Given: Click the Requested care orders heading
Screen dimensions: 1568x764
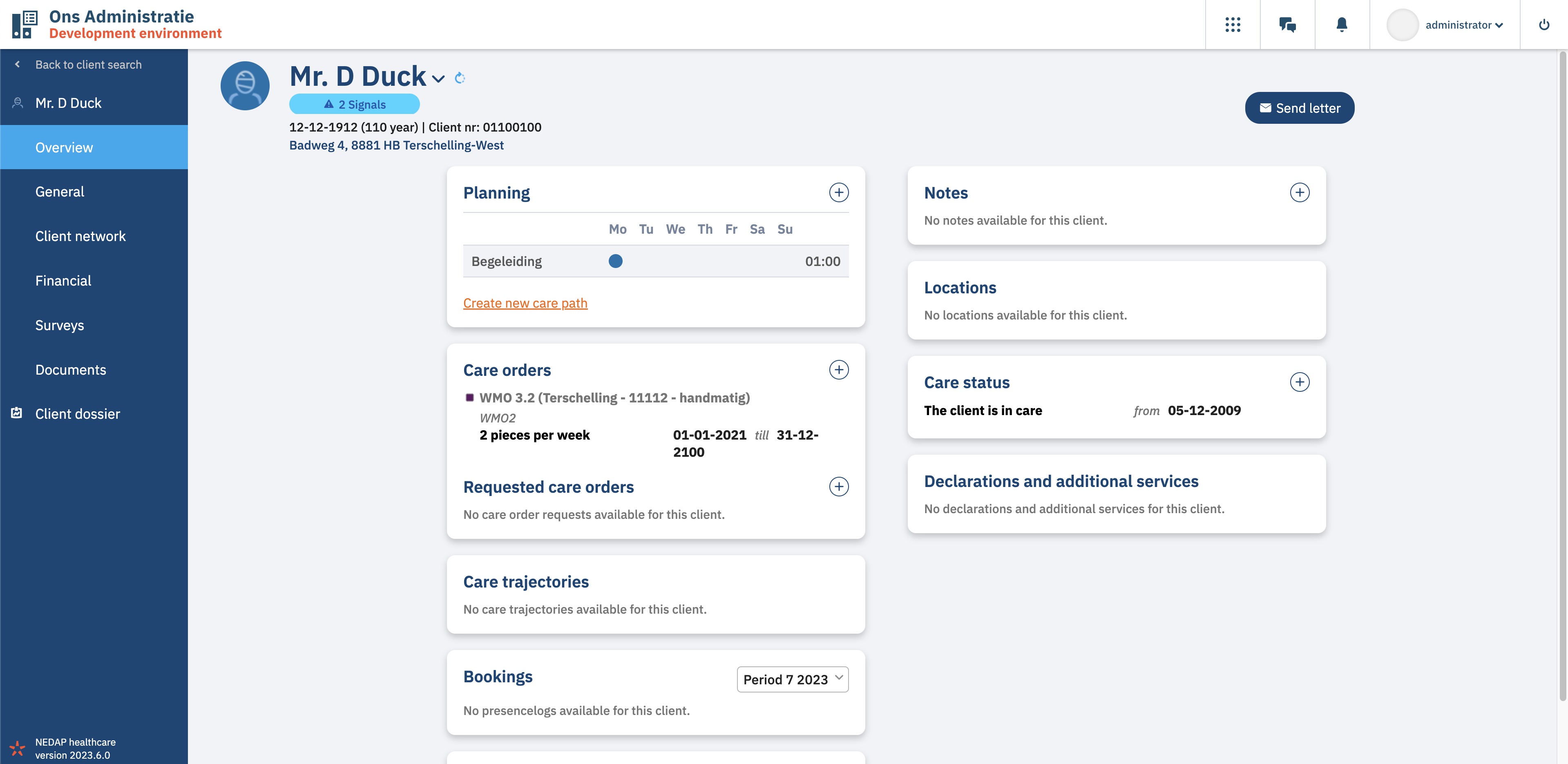Looking at the screenshot, I should (548, 487).
